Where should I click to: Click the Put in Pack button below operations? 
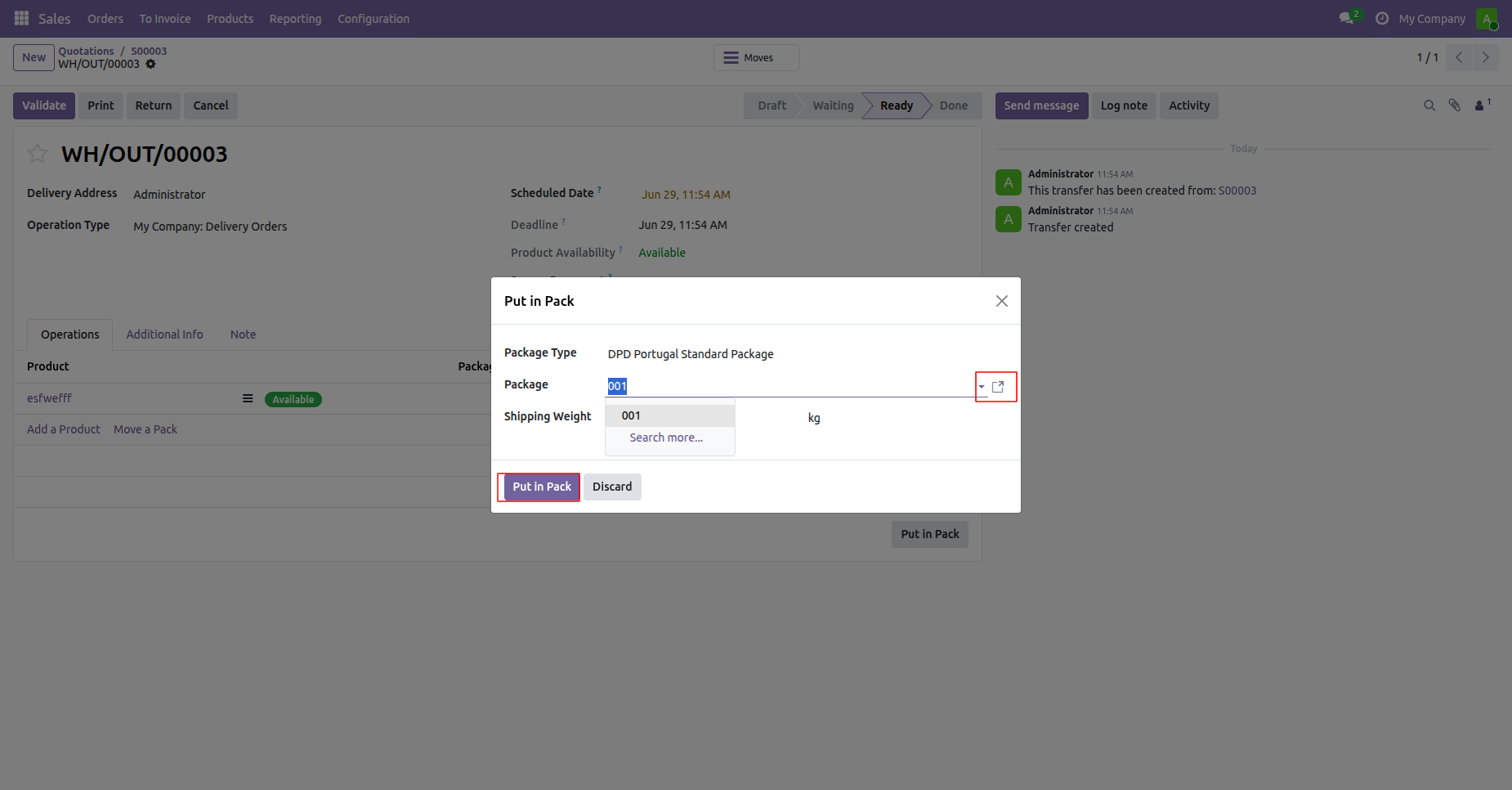[930, 534]
